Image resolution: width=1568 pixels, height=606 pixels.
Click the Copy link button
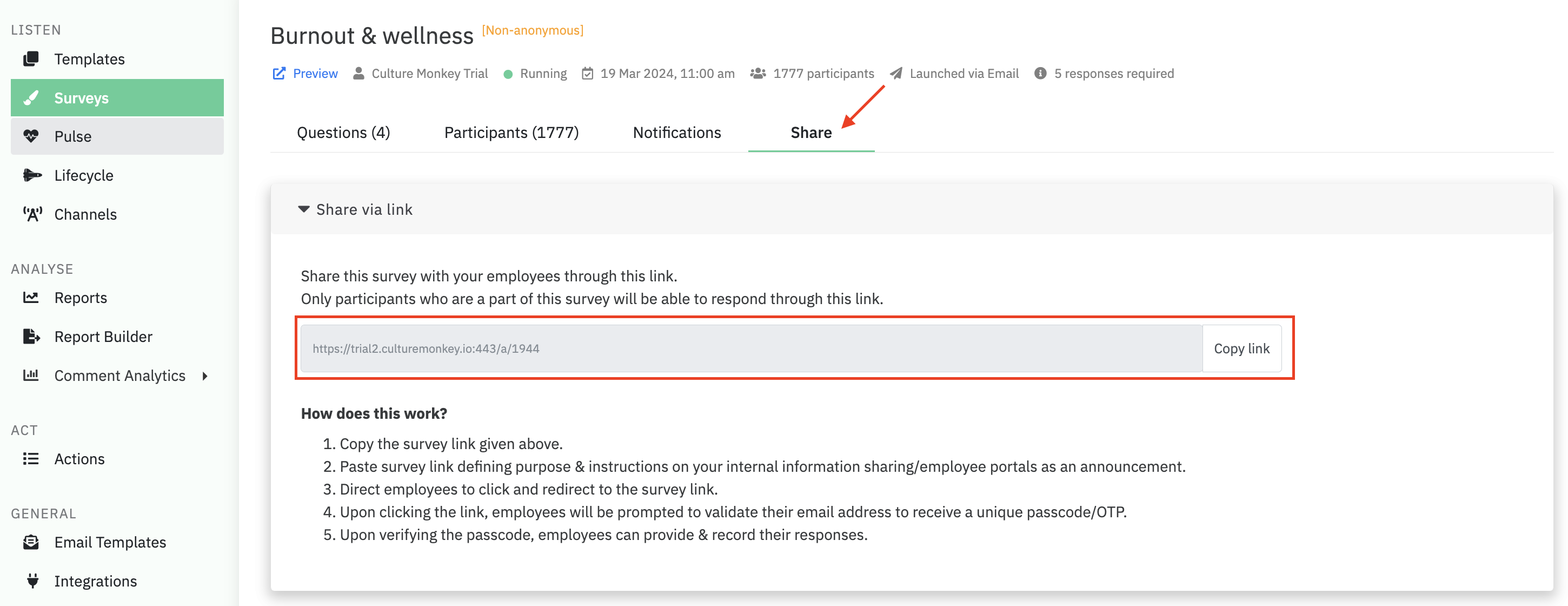click(1241, 348)
